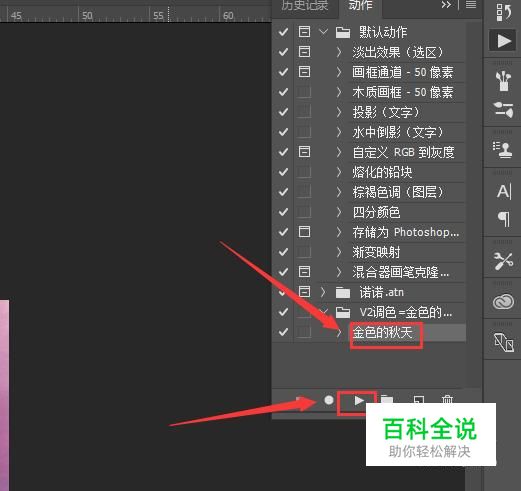Expand the 渐变映射 action
The image size is (521, 491).
click(339, 252)
